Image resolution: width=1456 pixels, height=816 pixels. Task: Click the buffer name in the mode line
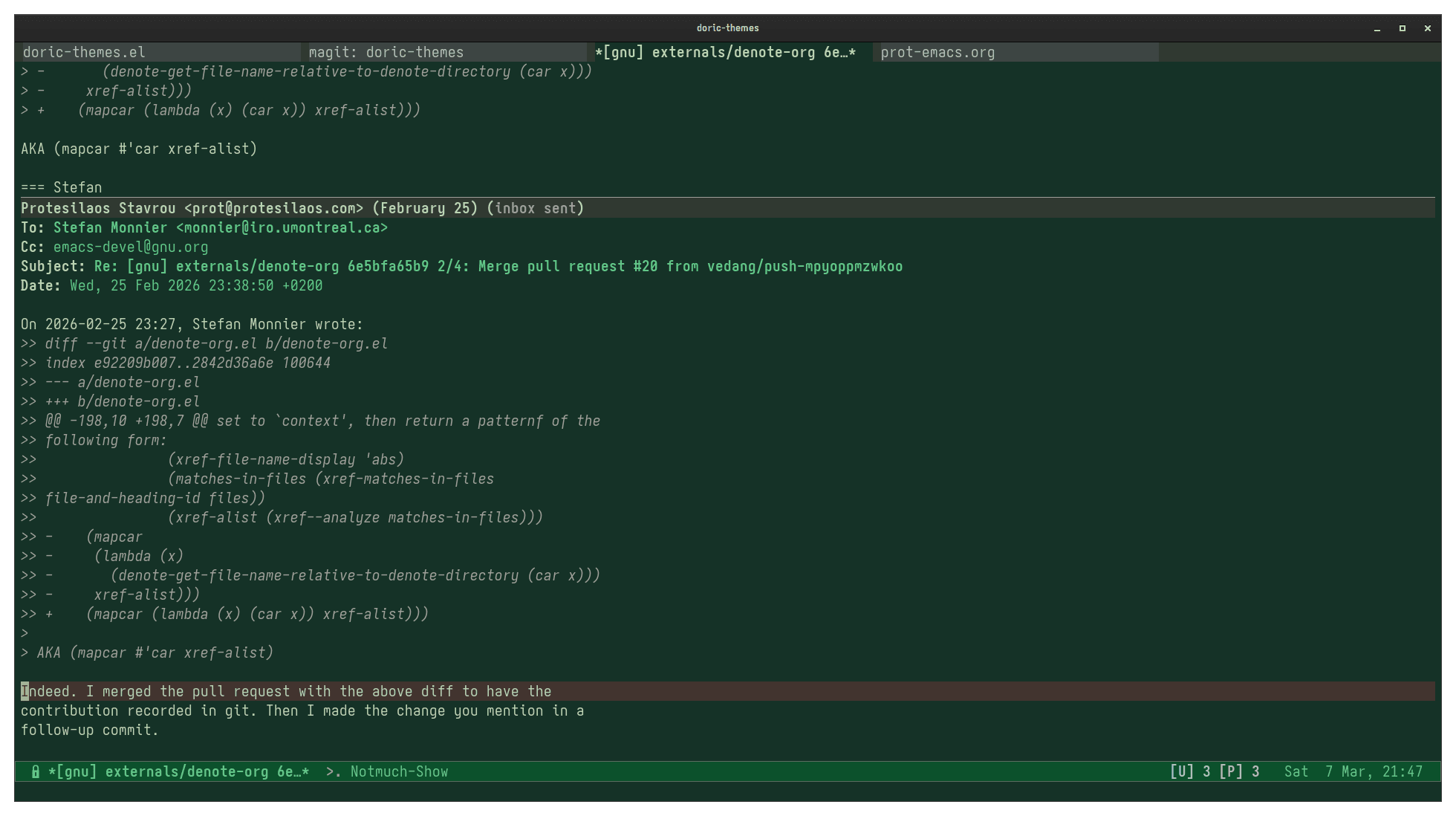[178, 771]
